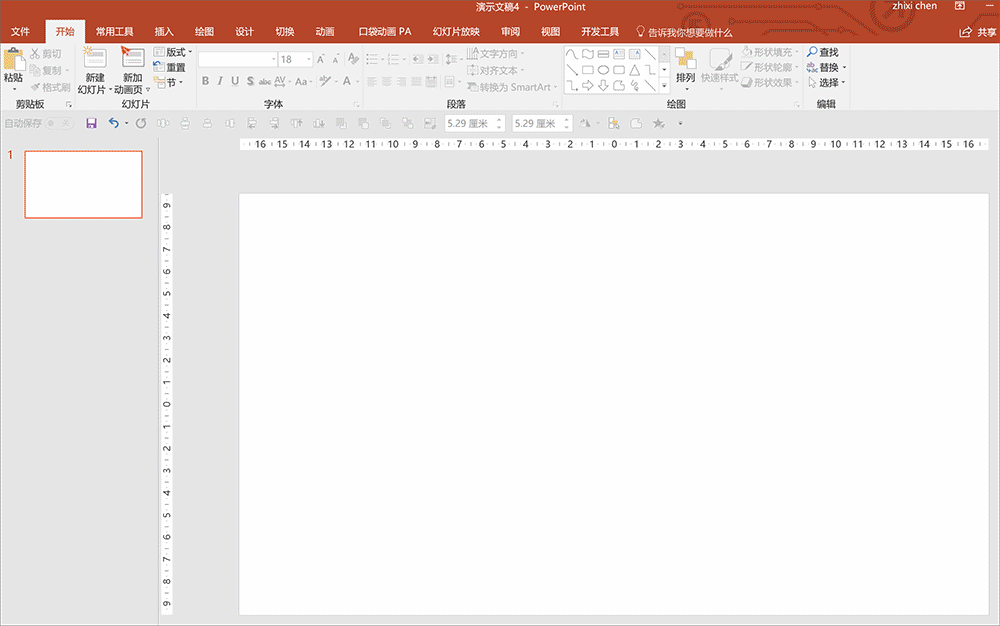Click the new animation page (新加动画页) icon
Screen dimensions: 1000x626
132,58
